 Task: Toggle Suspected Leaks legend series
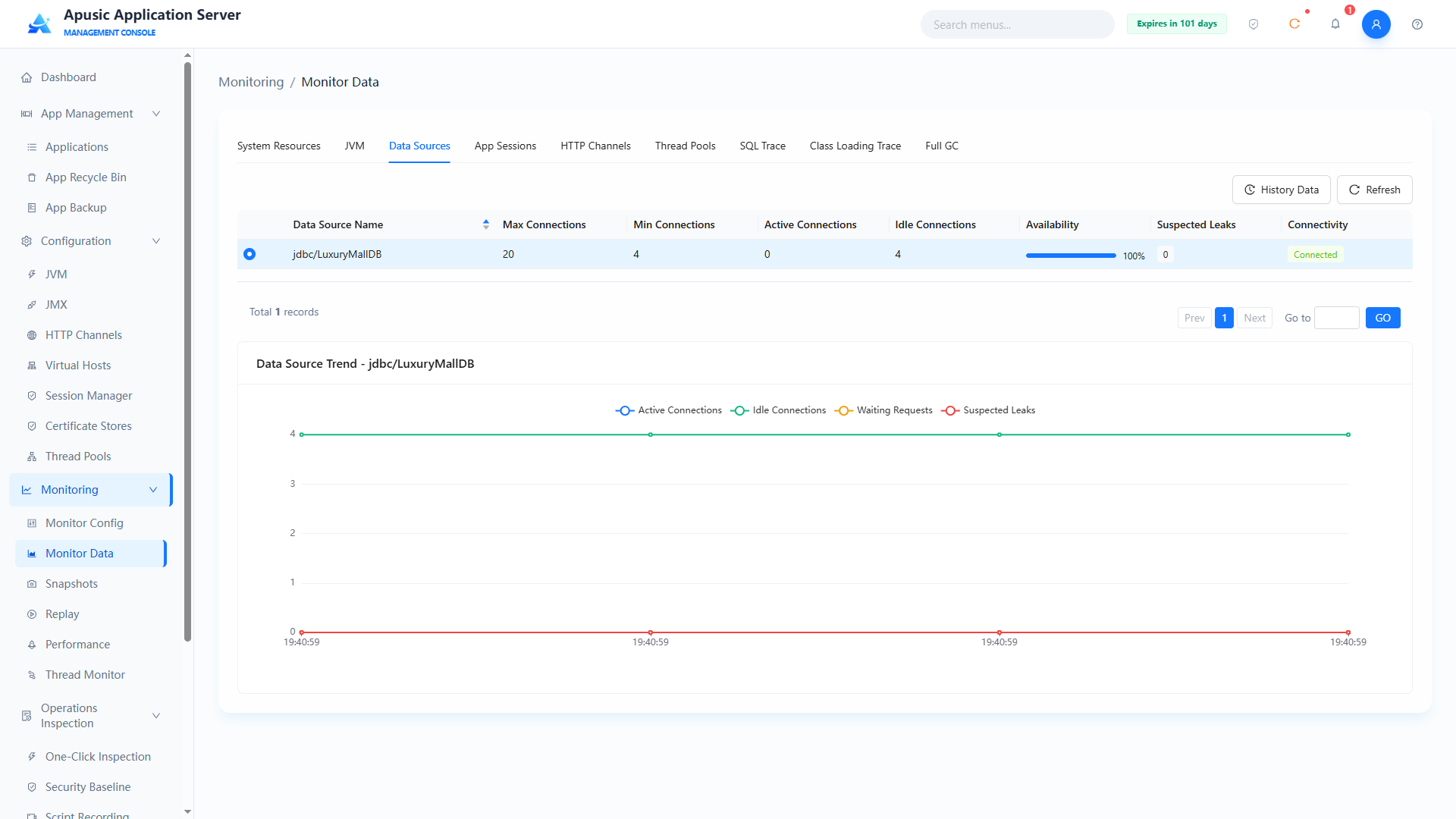[988, 410]
